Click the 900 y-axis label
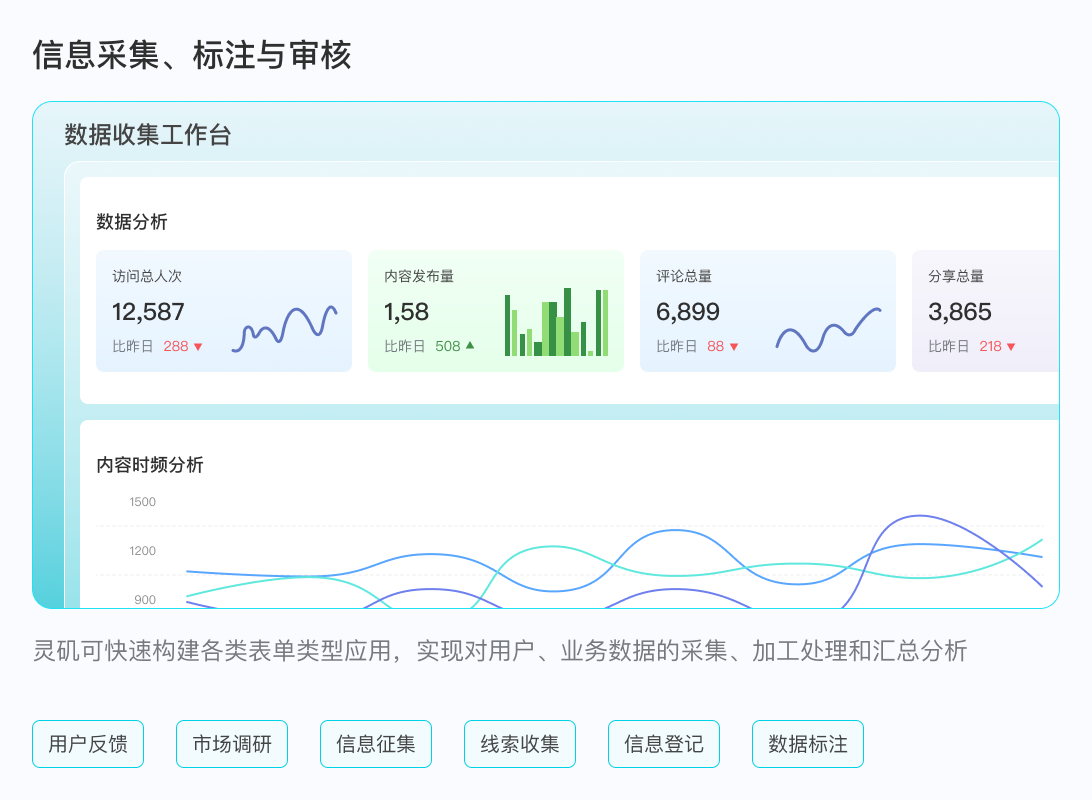Viewport: 1092px width, 800px height. click(145, 599)
